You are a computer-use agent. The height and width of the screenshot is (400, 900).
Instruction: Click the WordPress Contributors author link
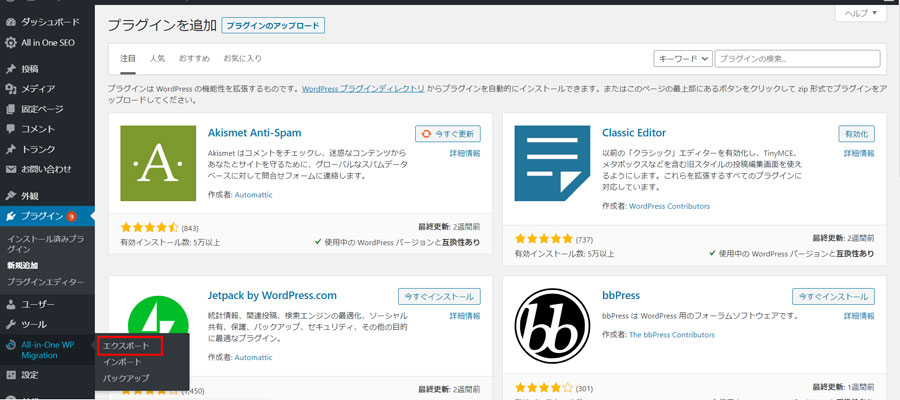point(669,206)
